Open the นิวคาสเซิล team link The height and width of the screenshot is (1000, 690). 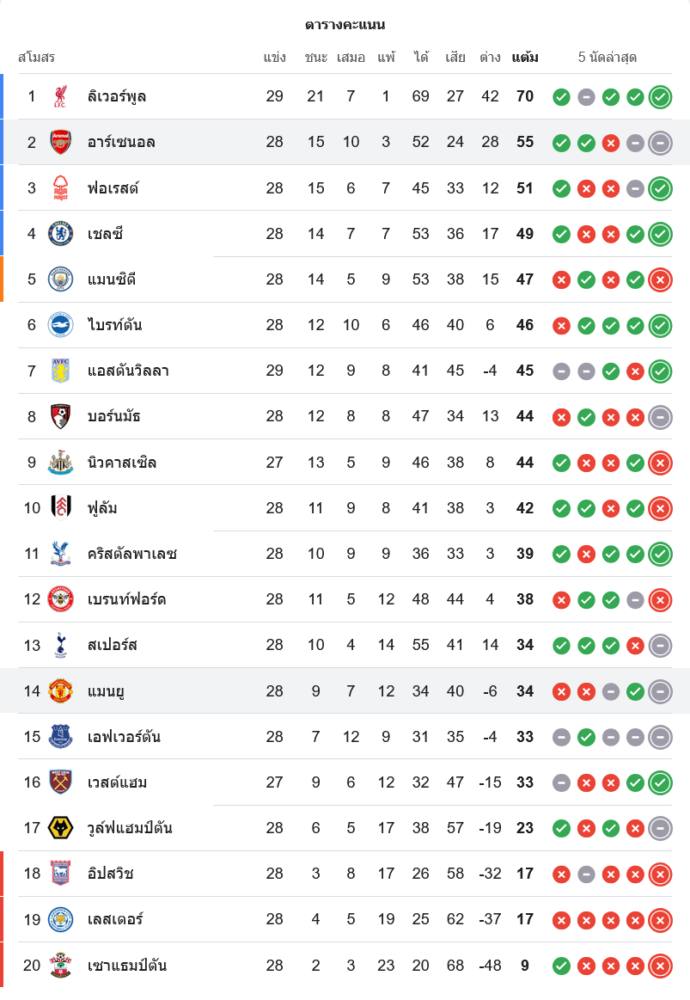[122, 463]
